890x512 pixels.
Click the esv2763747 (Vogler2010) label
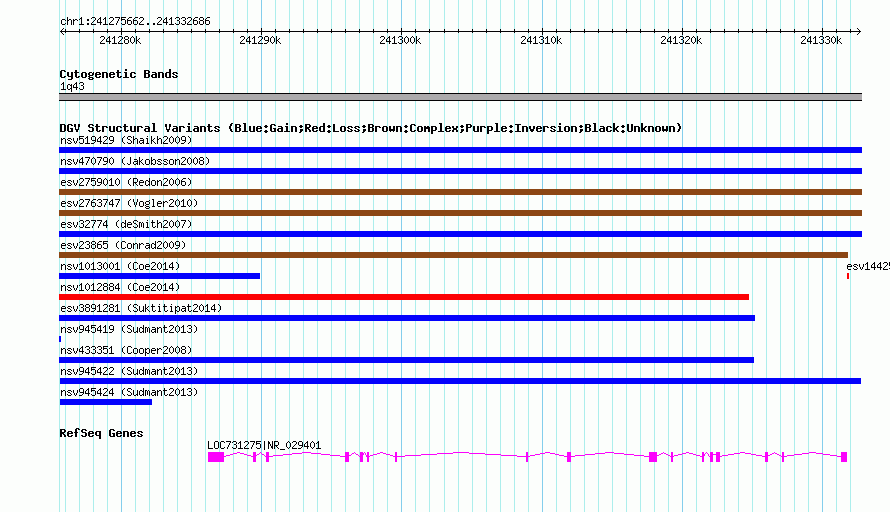129,203
